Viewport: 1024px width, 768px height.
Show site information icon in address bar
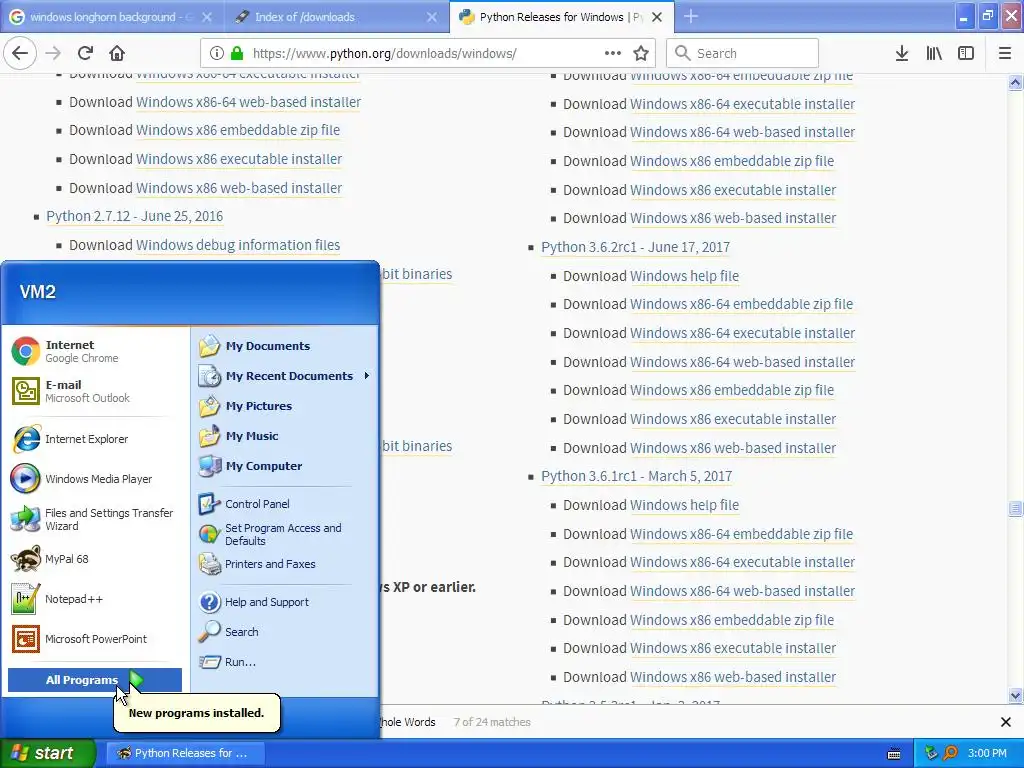tap(217, 54)
